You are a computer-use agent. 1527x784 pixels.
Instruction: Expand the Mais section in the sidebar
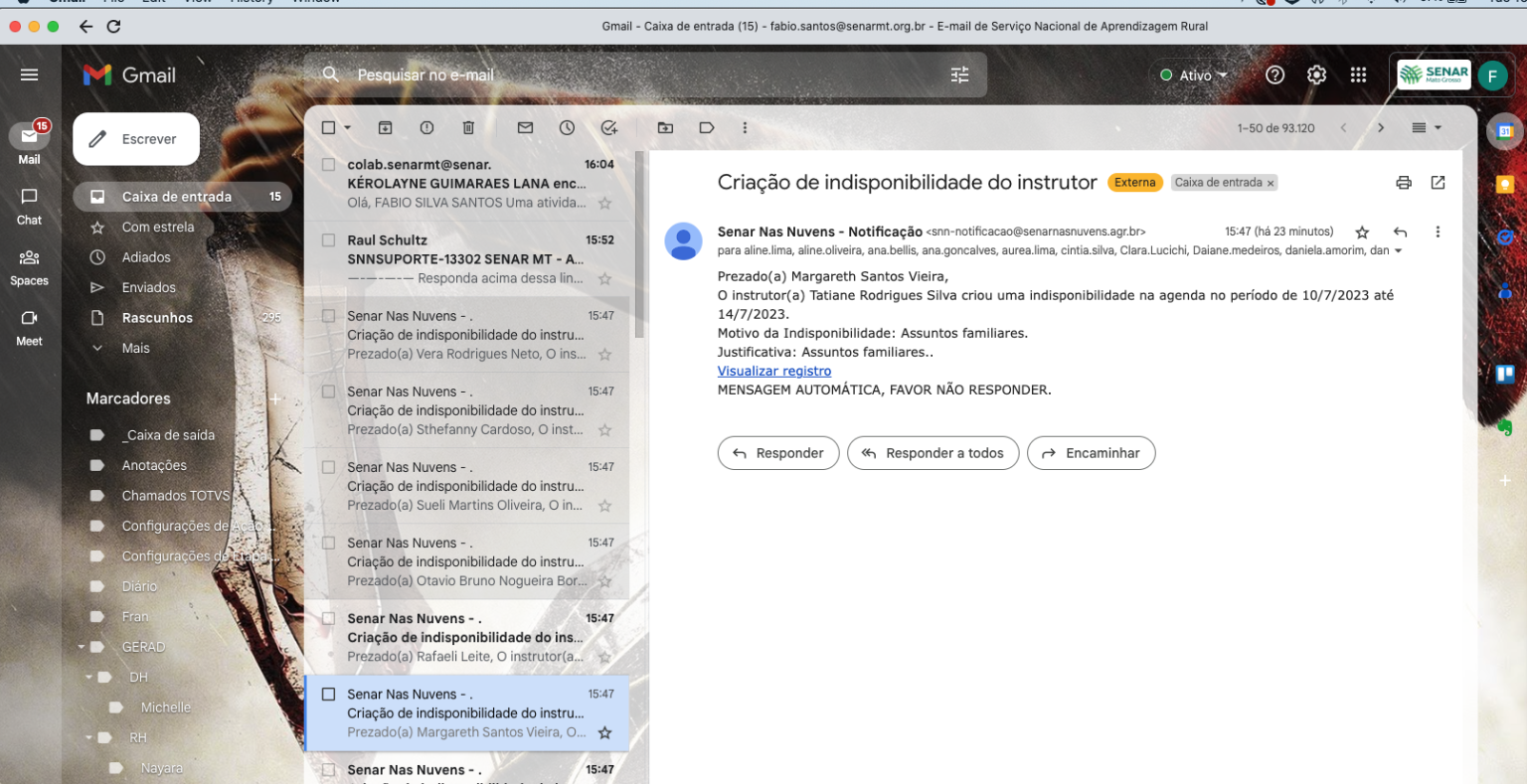[x=135, y=349]
